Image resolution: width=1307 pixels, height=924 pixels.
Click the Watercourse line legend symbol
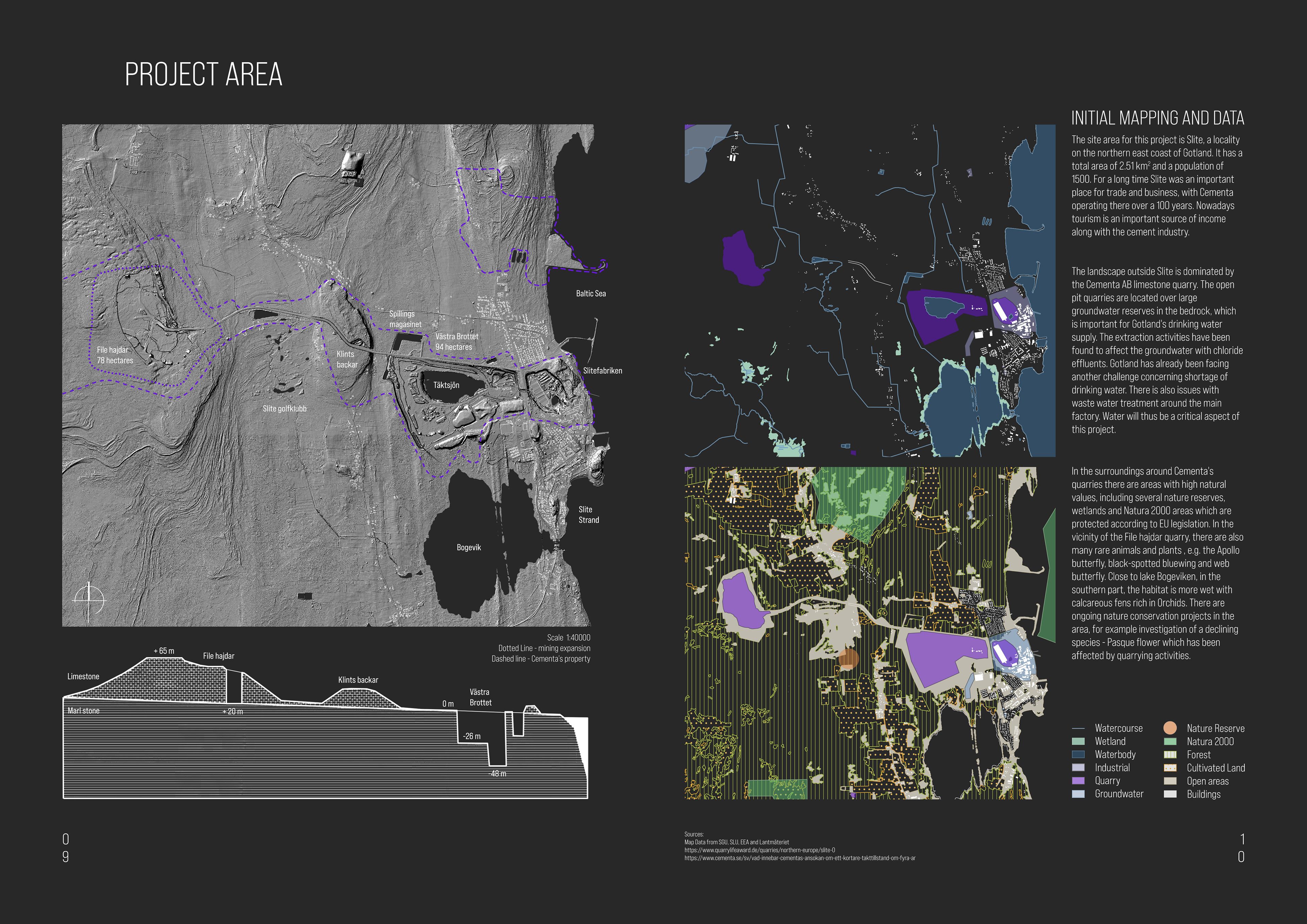pos(1078,728)
